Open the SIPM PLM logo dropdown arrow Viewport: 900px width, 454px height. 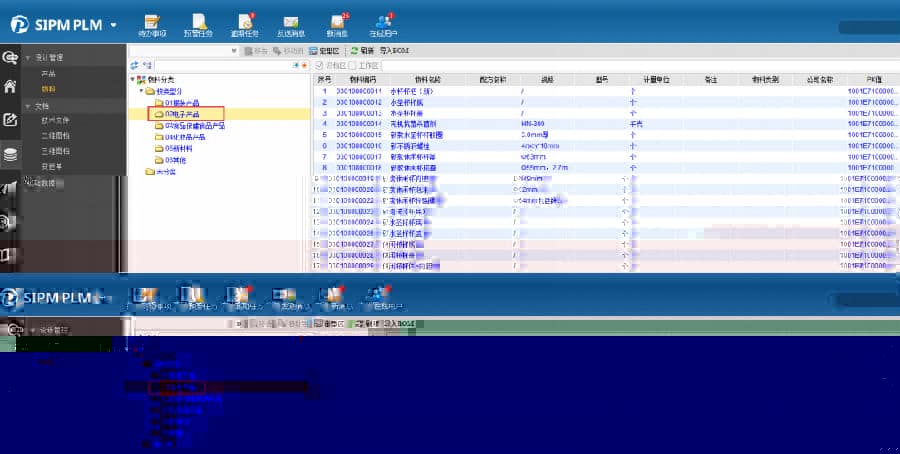tap(113, 25)
